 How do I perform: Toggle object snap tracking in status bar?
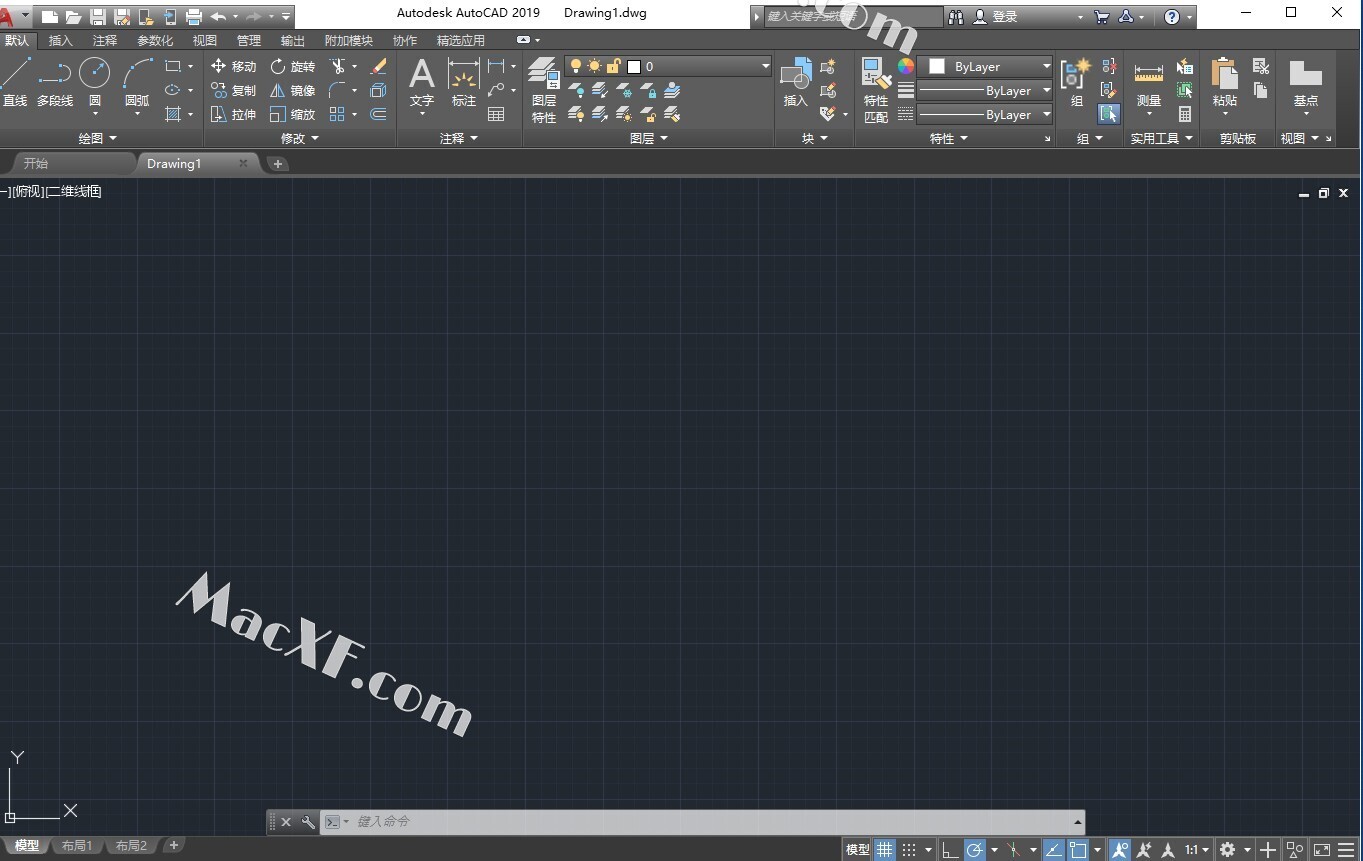pyautogui.click(x=1054, y=850)
